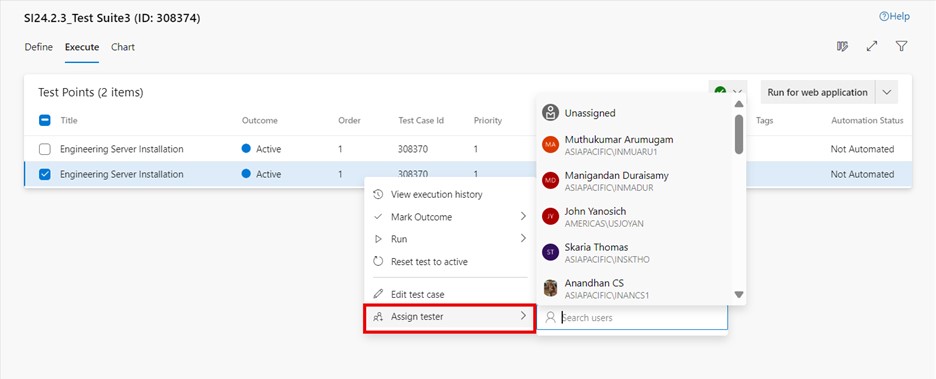This screenshot has width=936, height=379.
Task: Click Anandhan CS profile photo
Action: 550,288
